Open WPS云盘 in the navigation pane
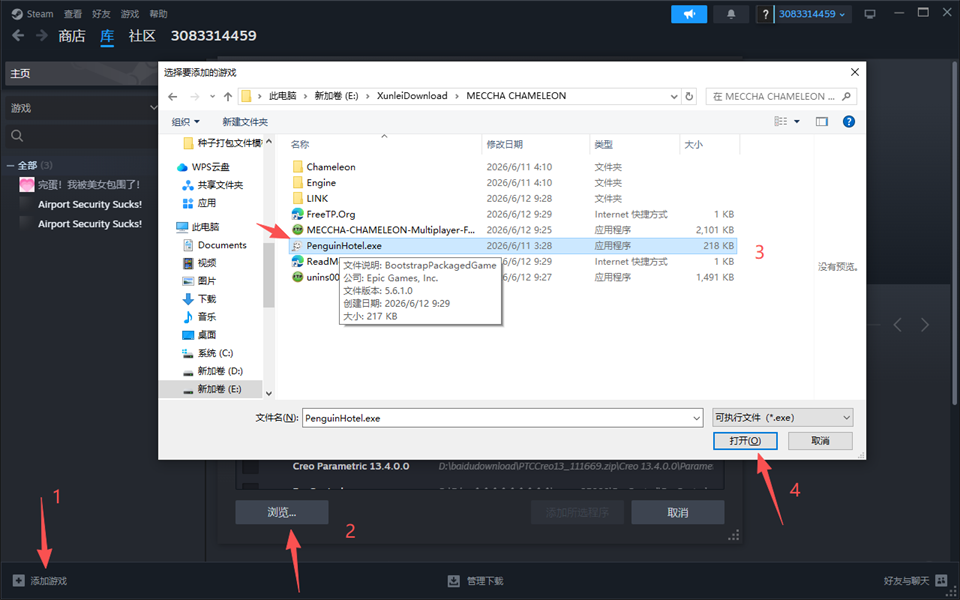The width and height of the screenshot is (960, 600). 211,167
